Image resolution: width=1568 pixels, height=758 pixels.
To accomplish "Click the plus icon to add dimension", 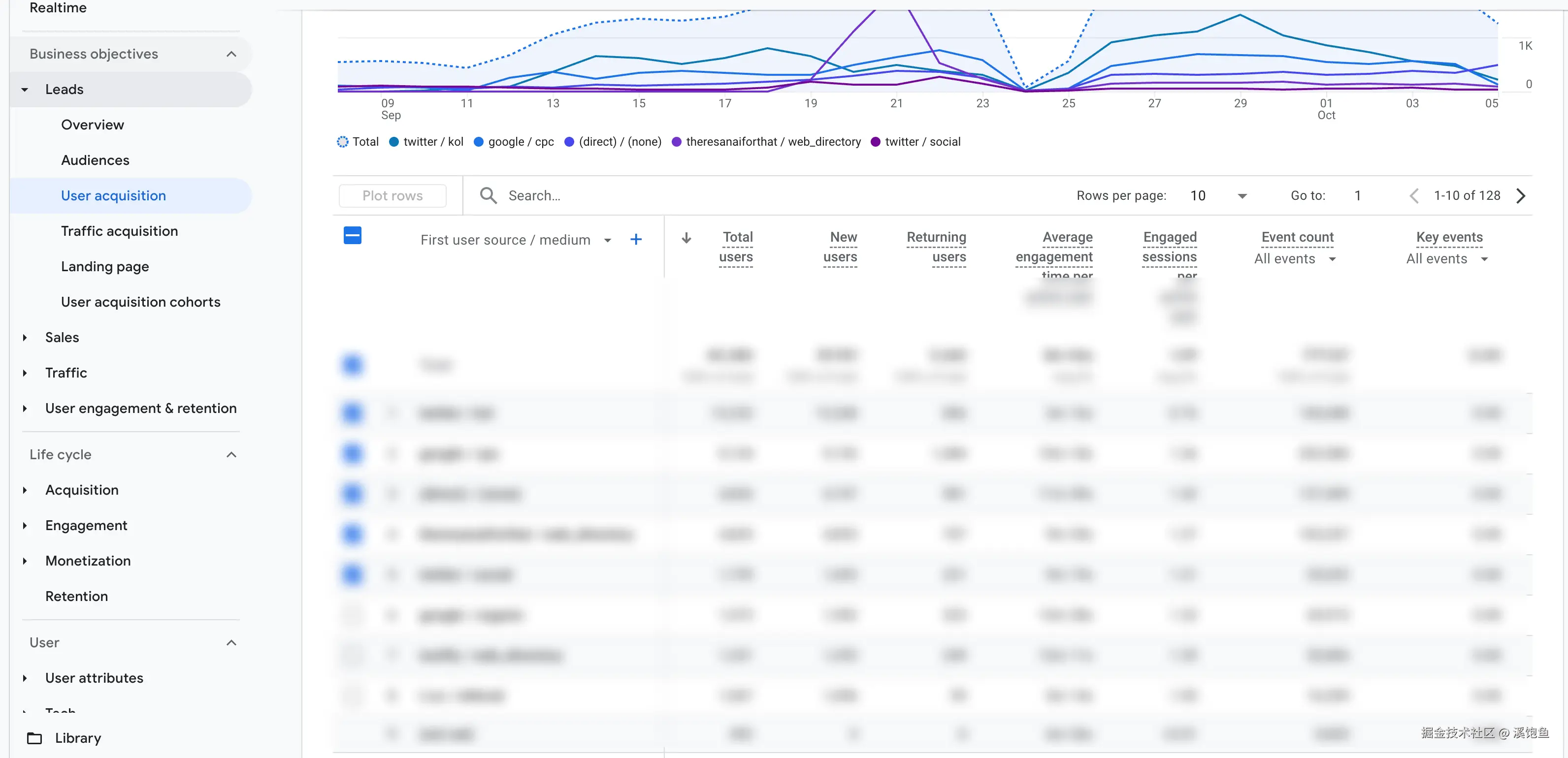I will 635,240.
